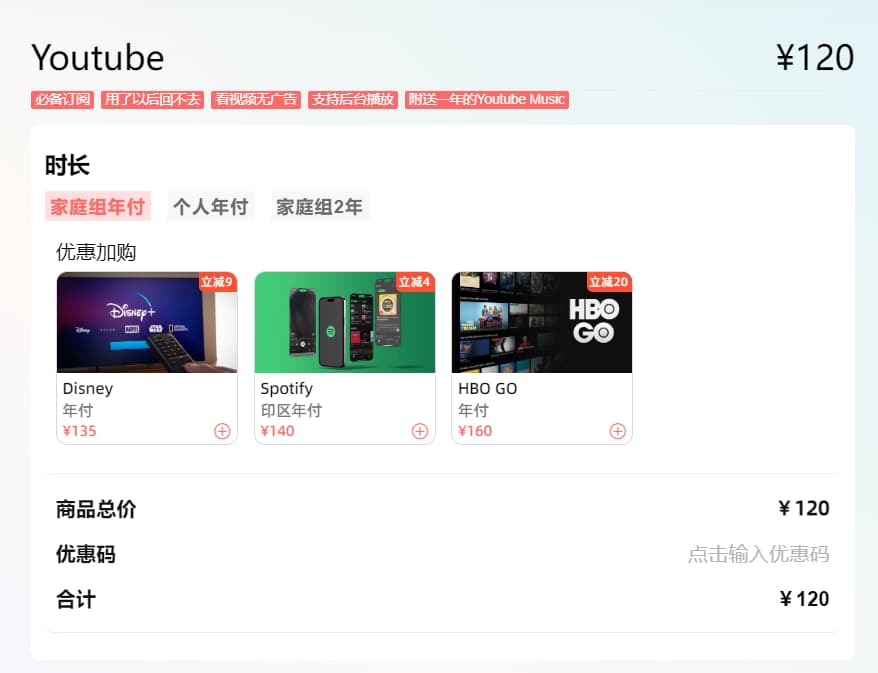Click the Youtube product title
Viewport: 878px width, 673px height.
(98, 58)
